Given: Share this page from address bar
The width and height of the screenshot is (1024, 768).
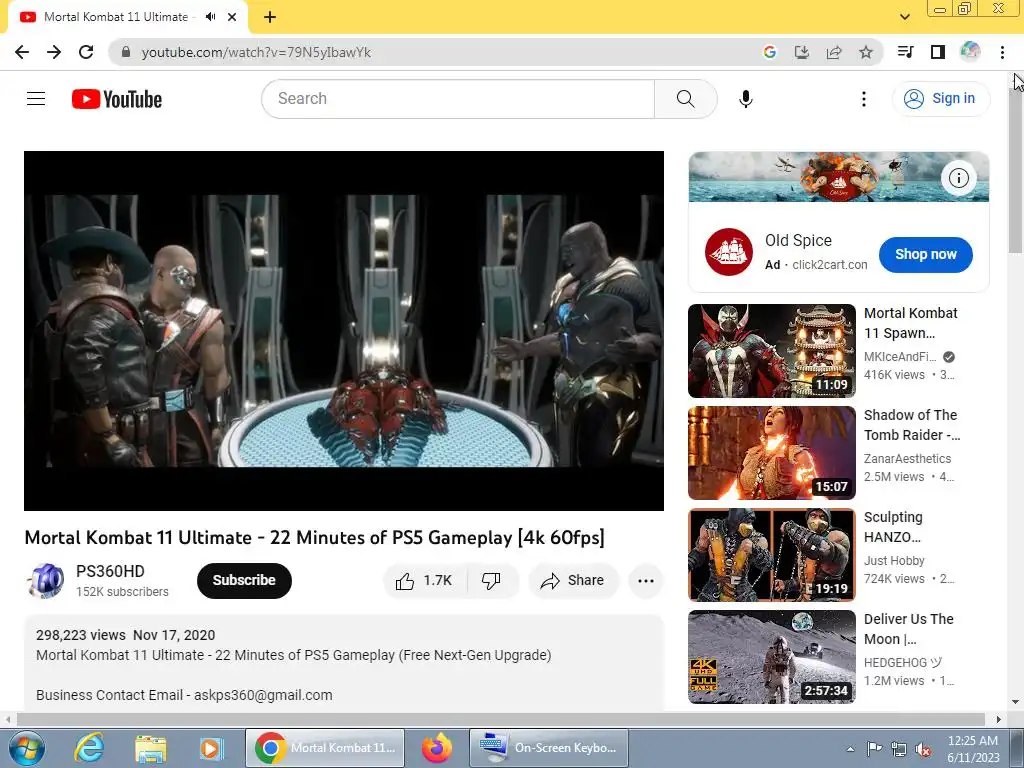Looking at the screenshot, I should [834, 52].
